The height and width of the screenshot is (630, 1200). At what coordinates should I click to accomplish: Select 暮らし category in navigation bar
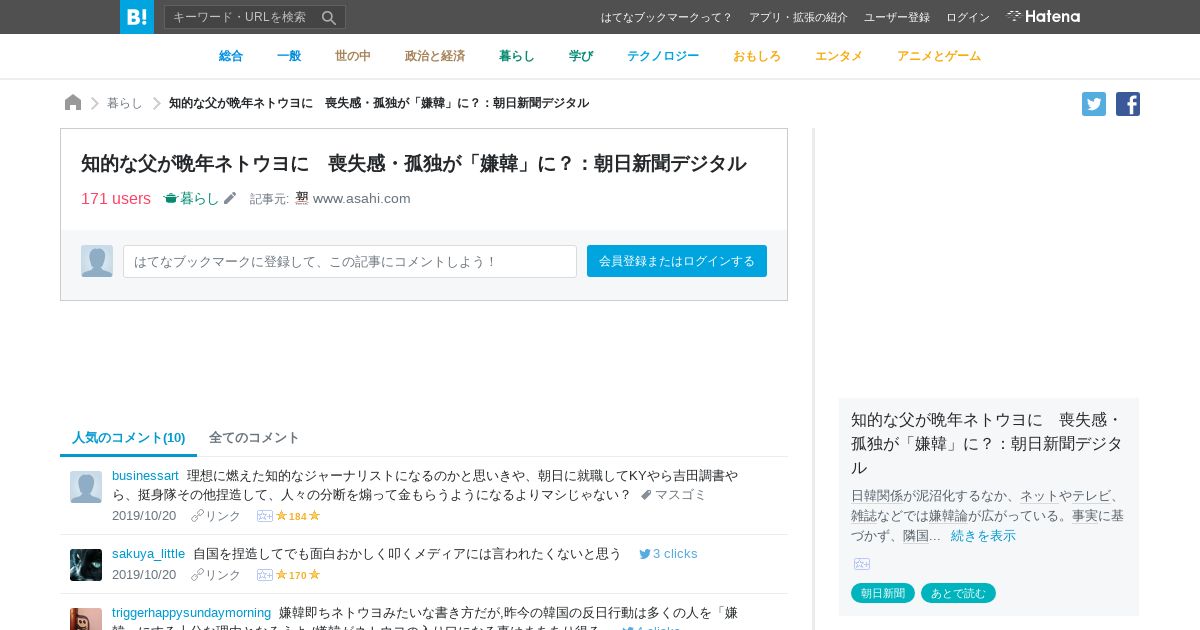[517, 56]
